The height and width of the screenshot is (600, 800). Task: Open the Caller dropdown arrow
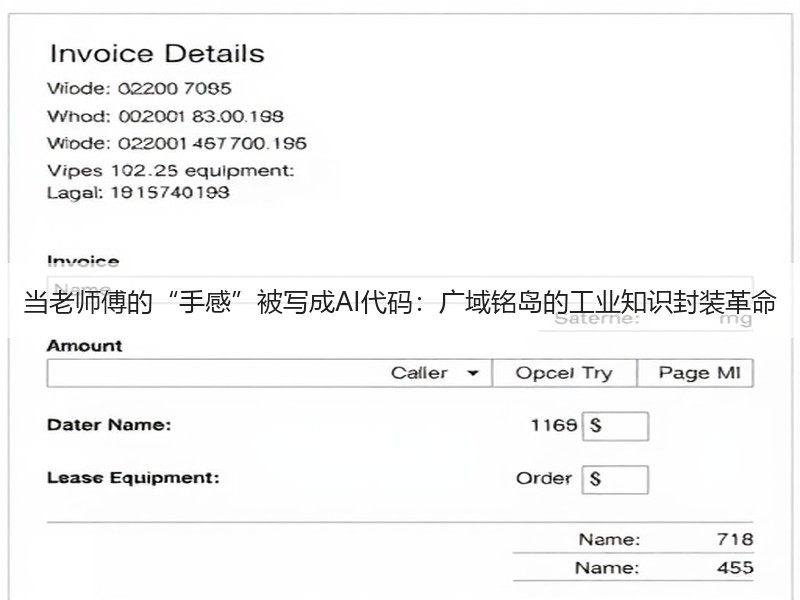(x=473, y=373)
